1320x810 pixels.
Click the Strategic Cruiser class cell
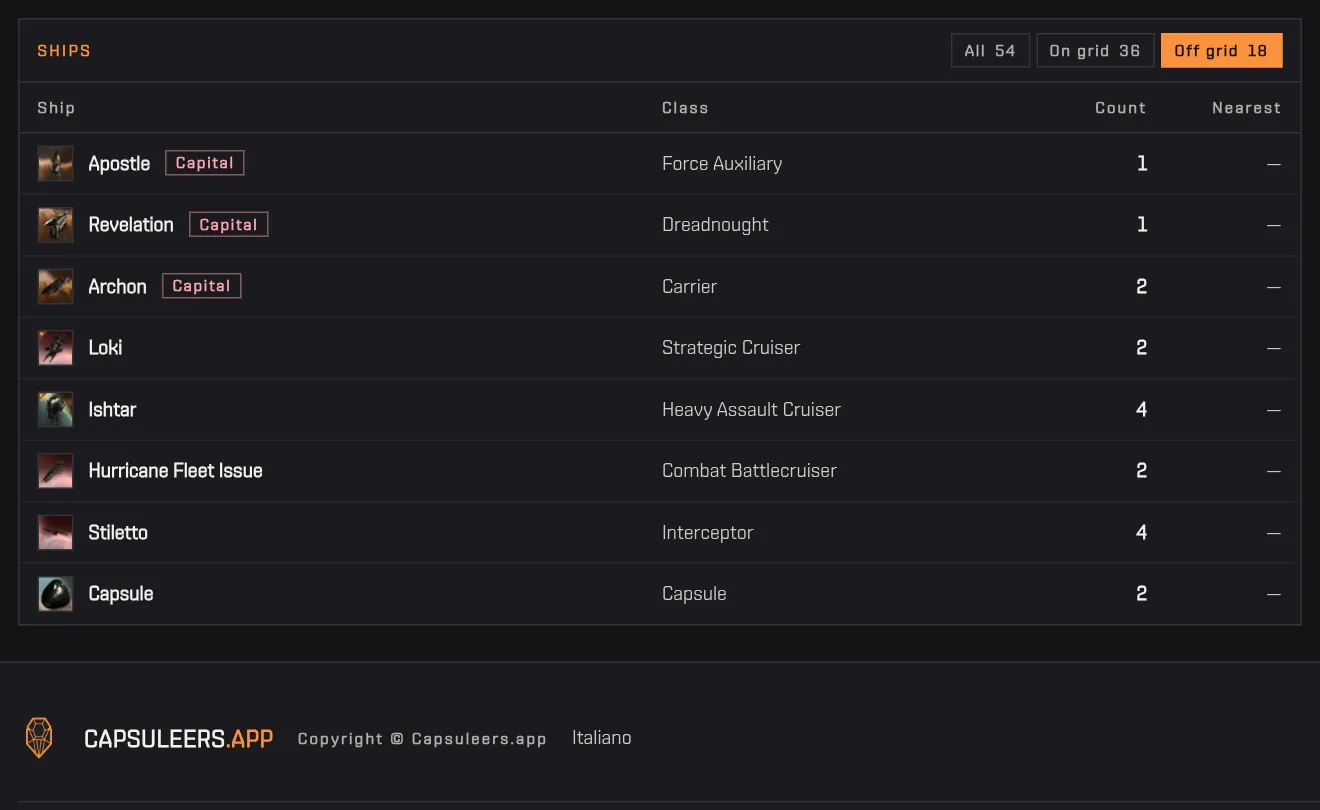731,348
